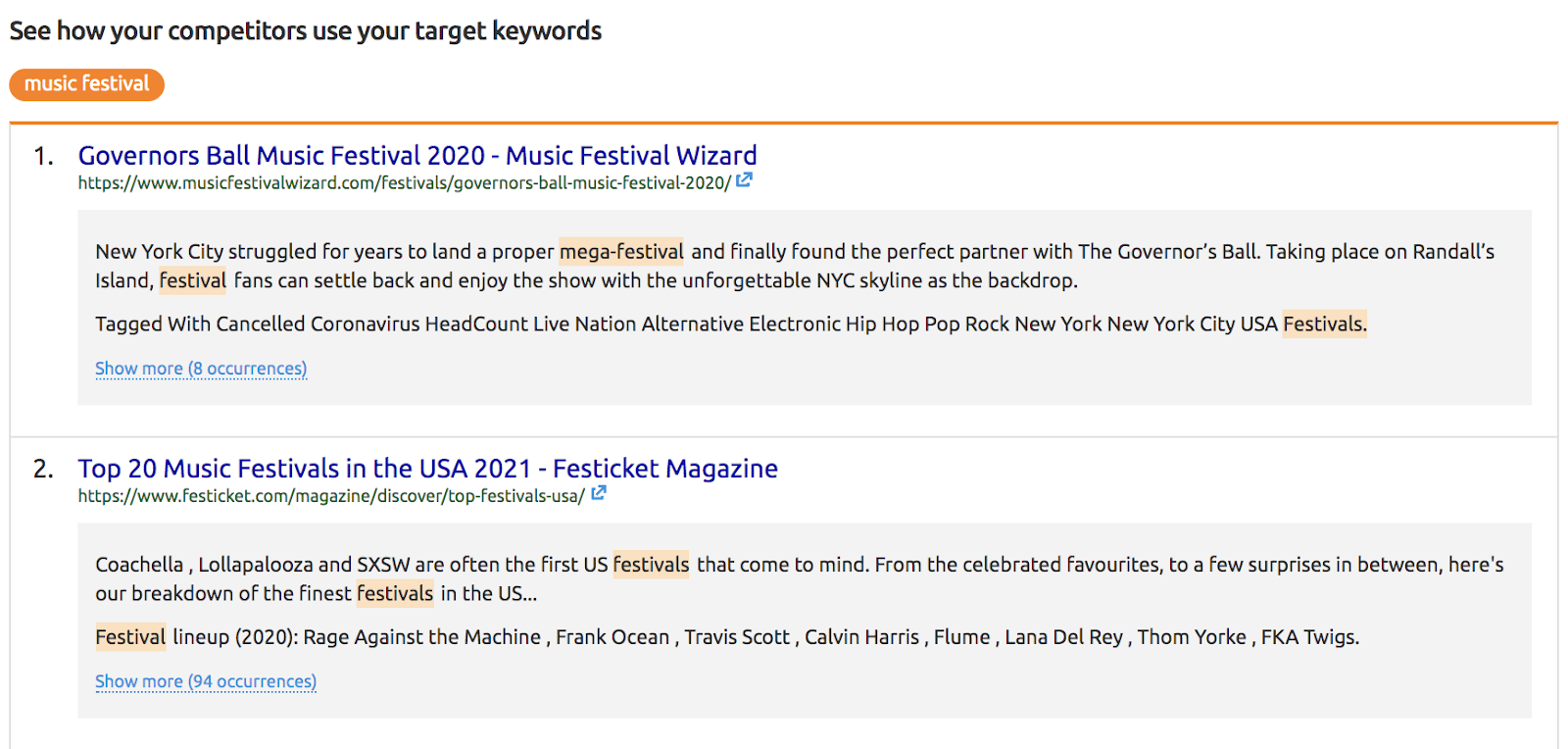Select the highlighted 'mega-festival' keyword in result one
The width and height of the screenshot is (1568, 749).
pos(621,251)
